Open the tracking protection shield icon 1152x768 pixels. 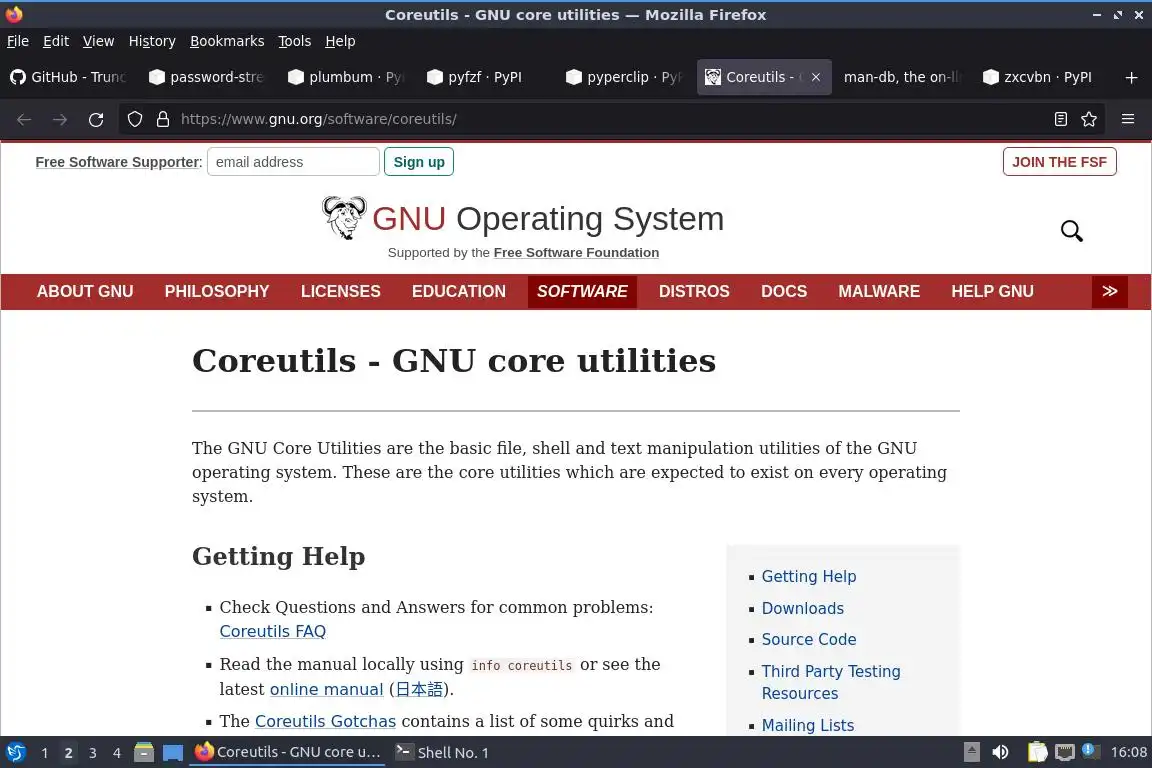click(135, 119)
